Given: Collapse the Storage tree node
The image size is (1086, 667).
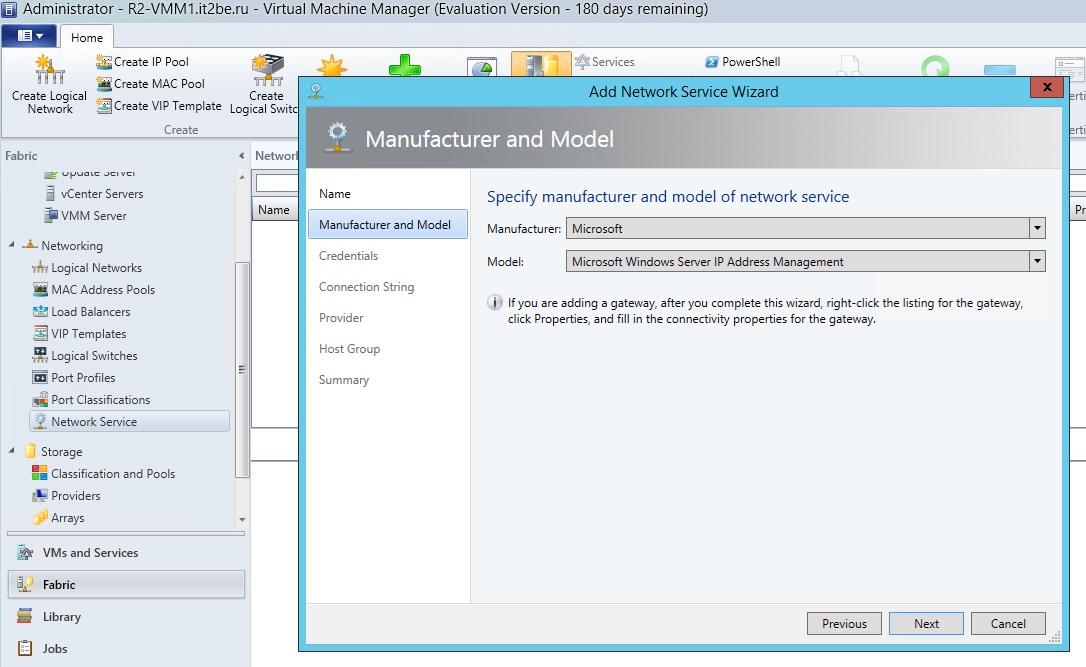Looking at the screenshot, I should [x=10, y=451].
